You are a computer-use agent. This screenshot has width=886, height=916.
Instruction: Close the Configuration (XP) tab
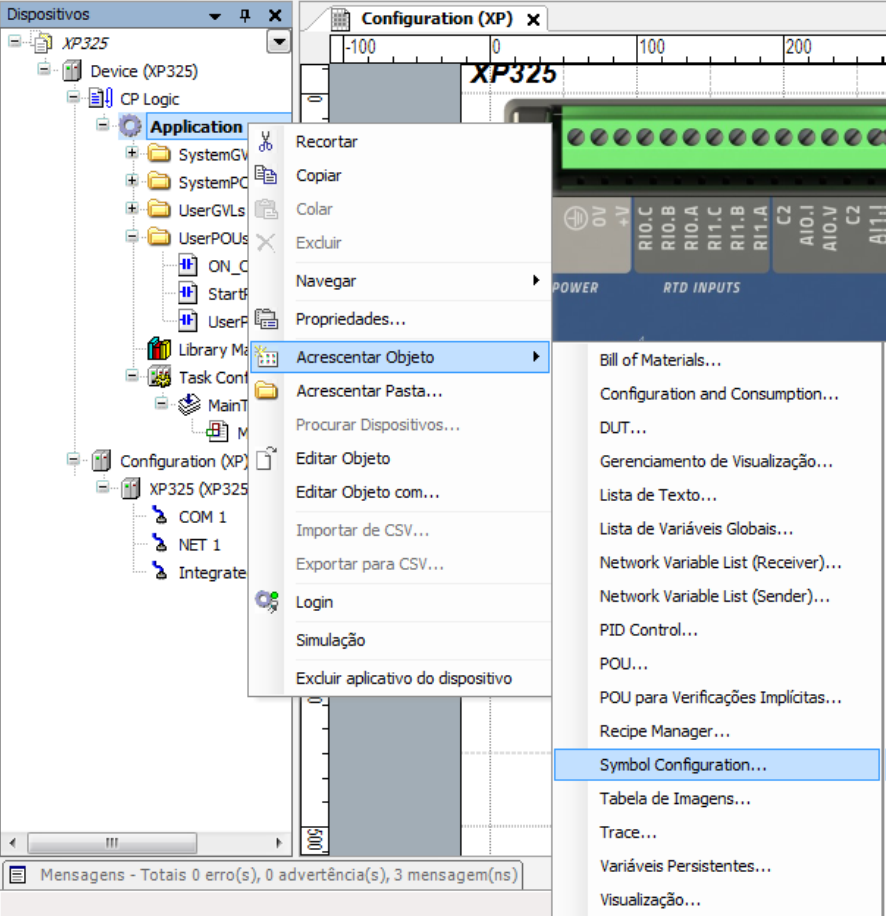pyautogui.click(x=533, y=20)
